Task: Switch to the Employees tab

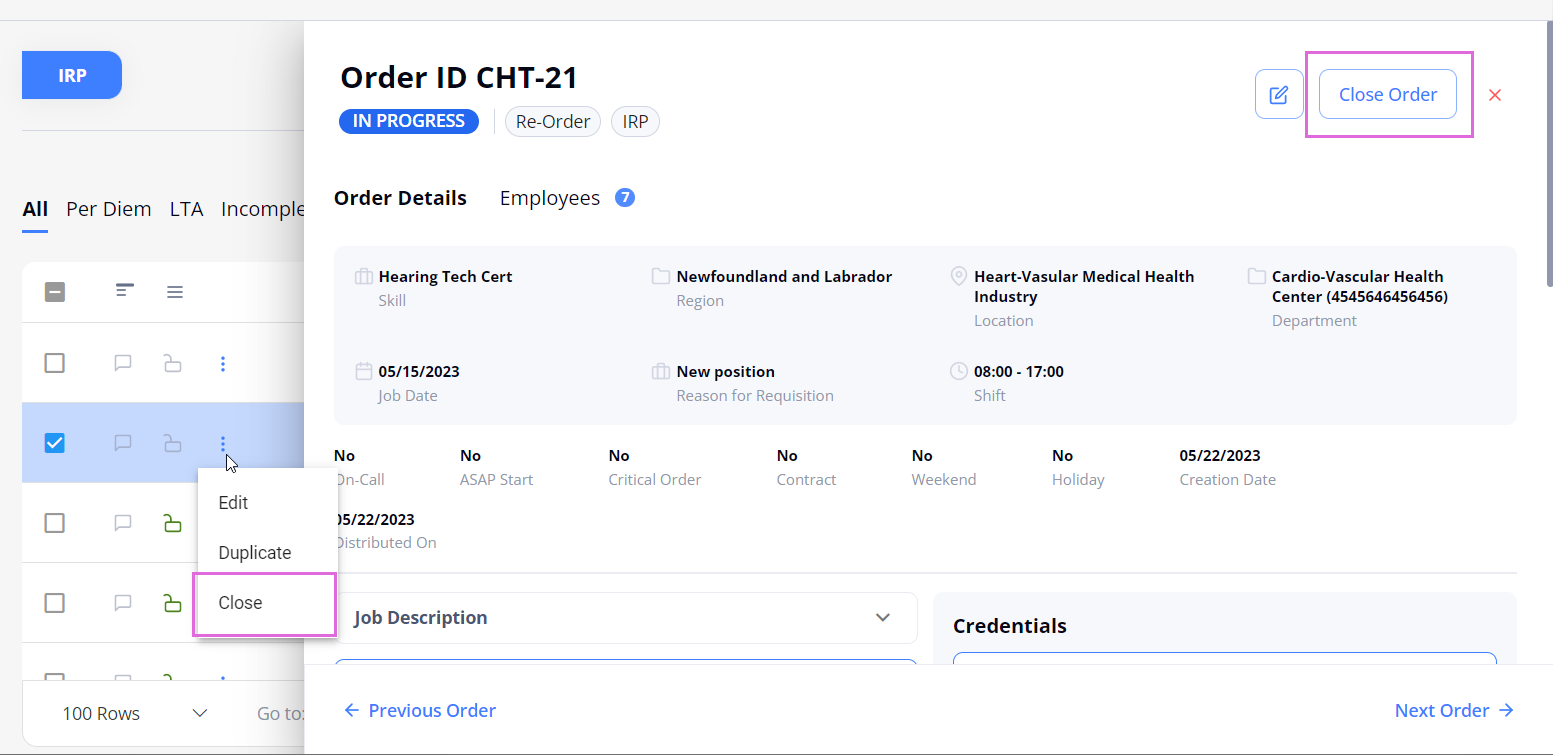Action: click(550, 198)
